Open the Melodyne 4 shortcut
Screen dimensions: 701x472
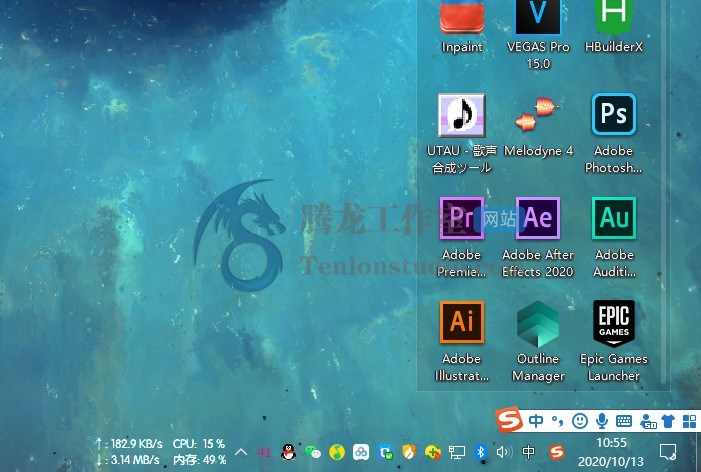click(538, 114)
